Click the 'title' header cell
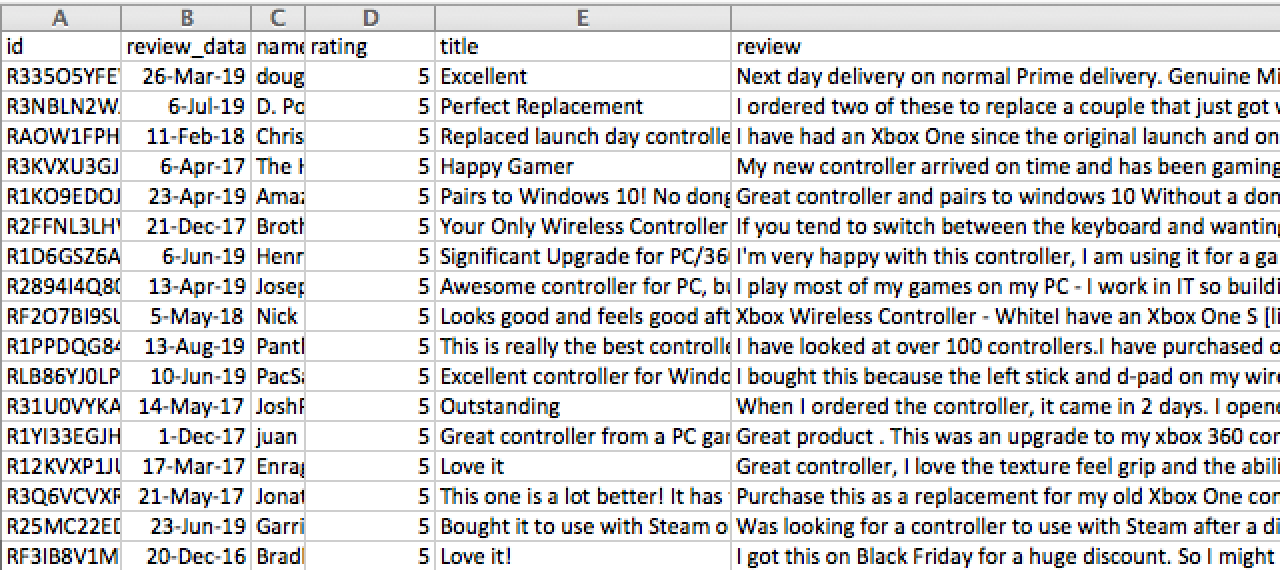This screenshot has width=1280, height=570. tap(584, 46)
